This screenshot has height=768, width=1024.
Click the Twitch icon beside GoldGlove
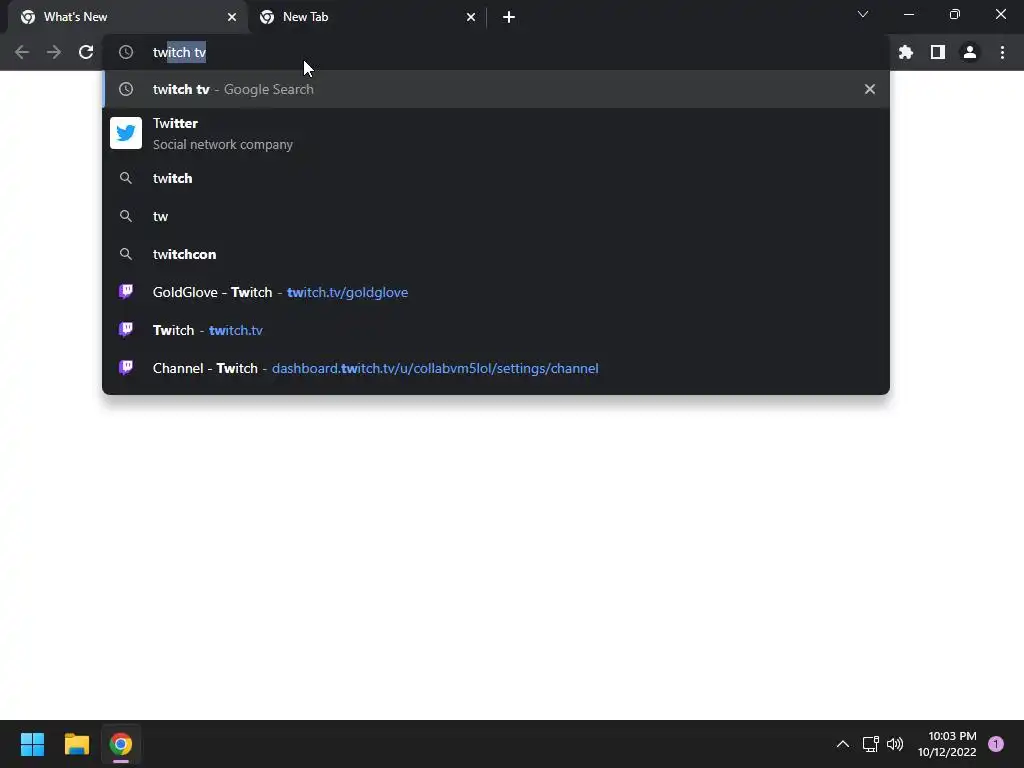coord(126,292)
